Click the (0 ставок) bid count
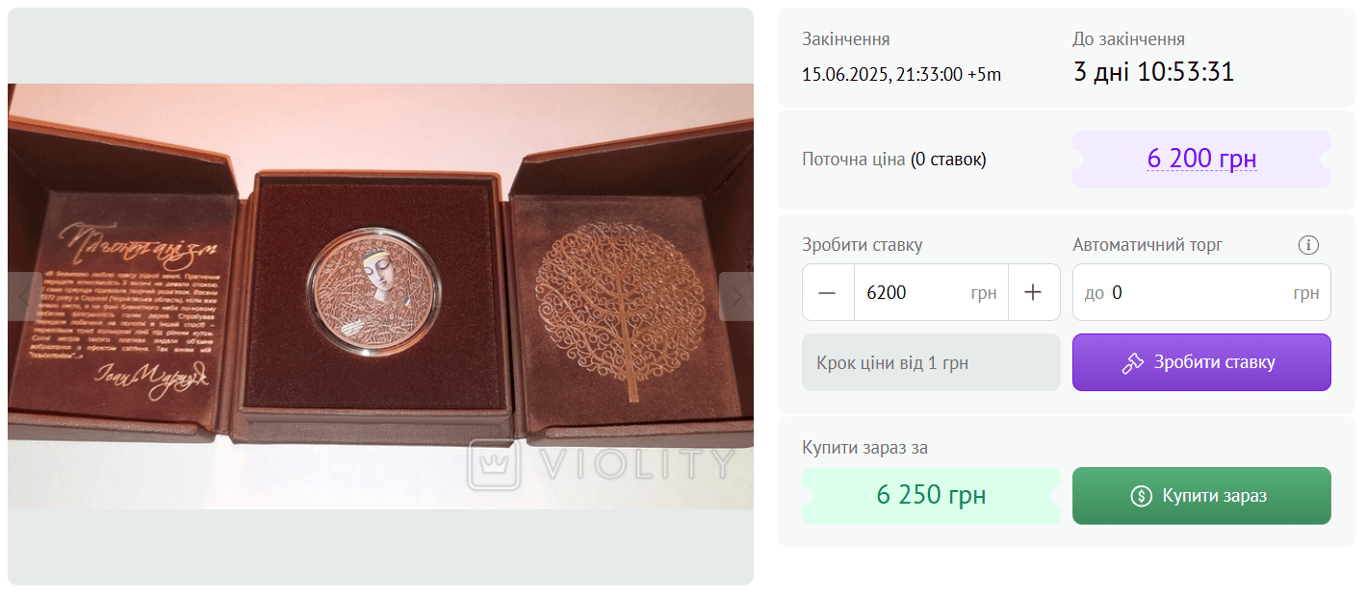 [948, 160]
